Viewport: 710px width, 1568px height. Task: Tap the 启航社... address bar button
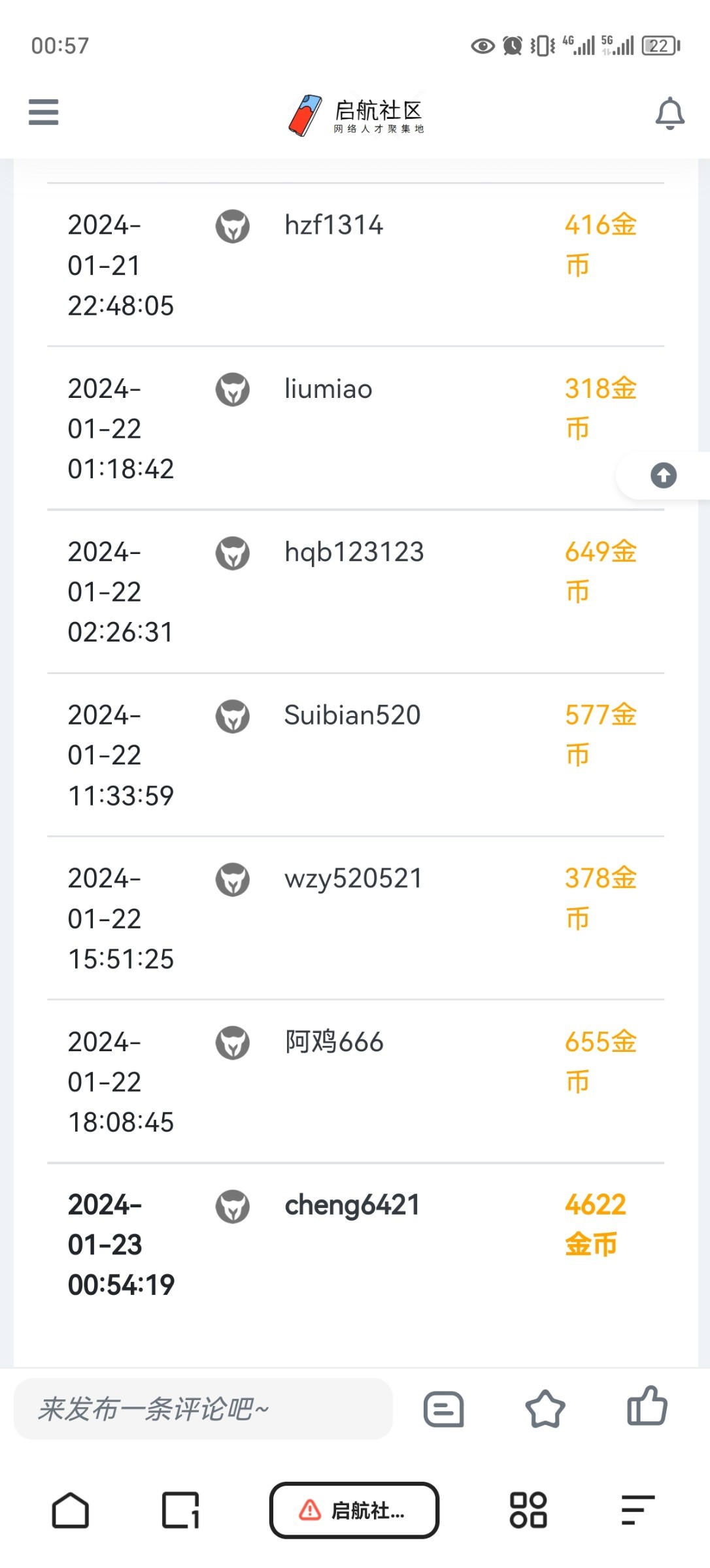(354, 1511)
